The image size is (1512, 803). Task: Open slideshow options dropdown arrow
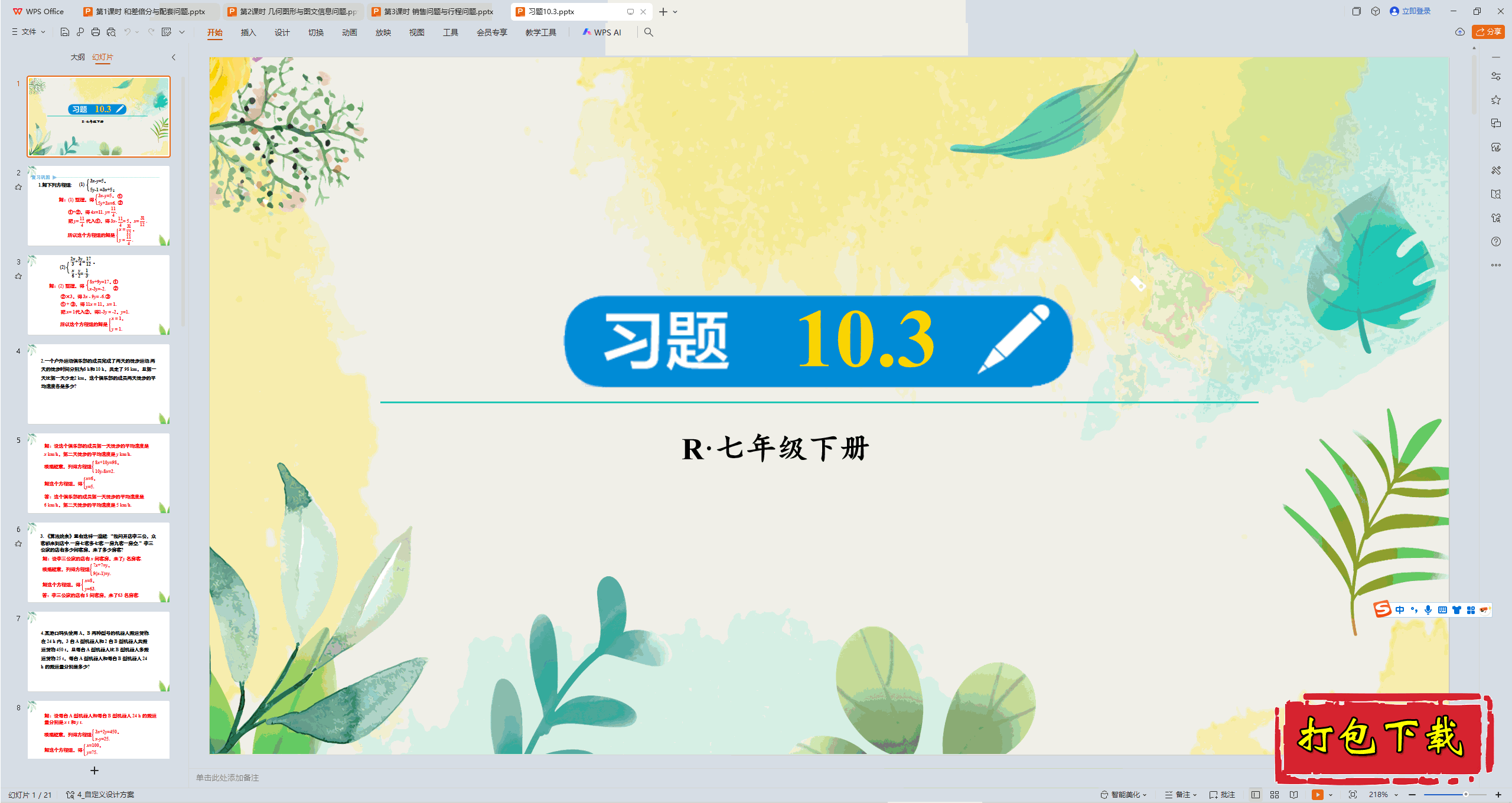pos(1331,795)
